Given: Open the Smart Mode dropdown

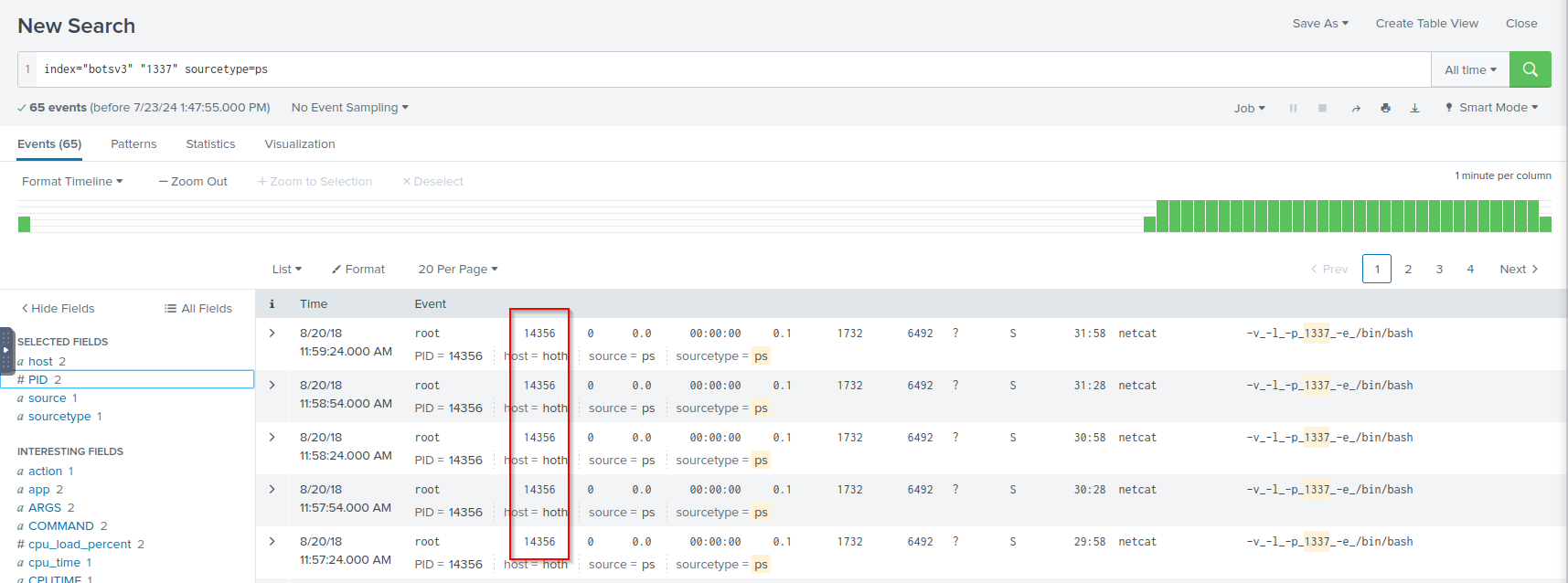Looking at the screenshot, I should (x=1491, y=108).
